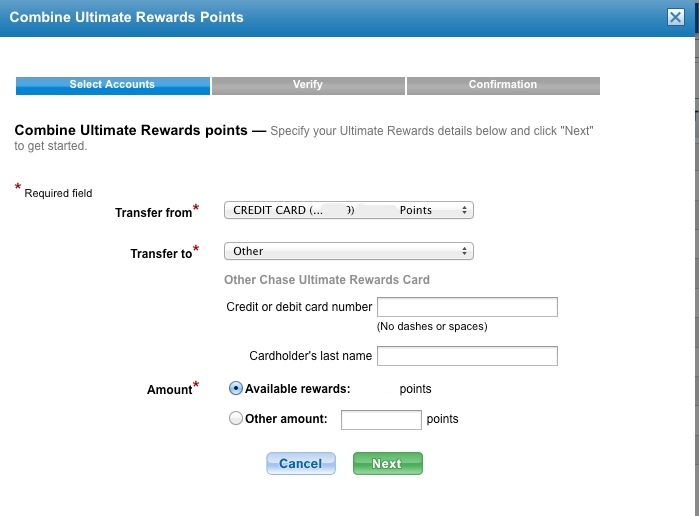This screenshot has width=699, height=516.
Task: Click into the Cardholder's last name field
Action: point(467,355)
